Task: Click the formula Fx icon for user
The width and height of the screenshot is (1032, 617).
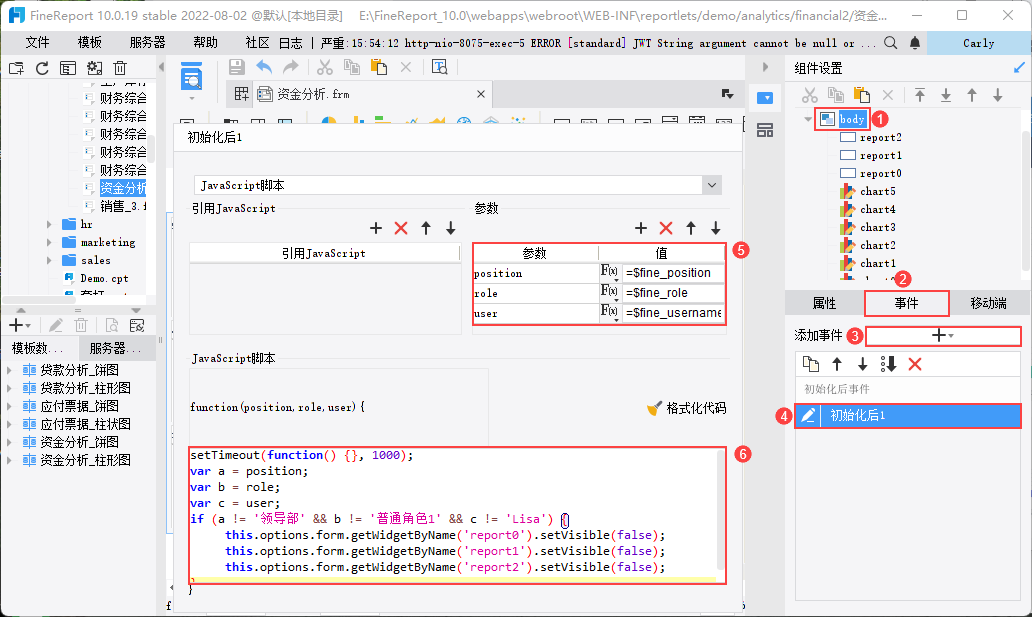Action: (x=609, y=312)
